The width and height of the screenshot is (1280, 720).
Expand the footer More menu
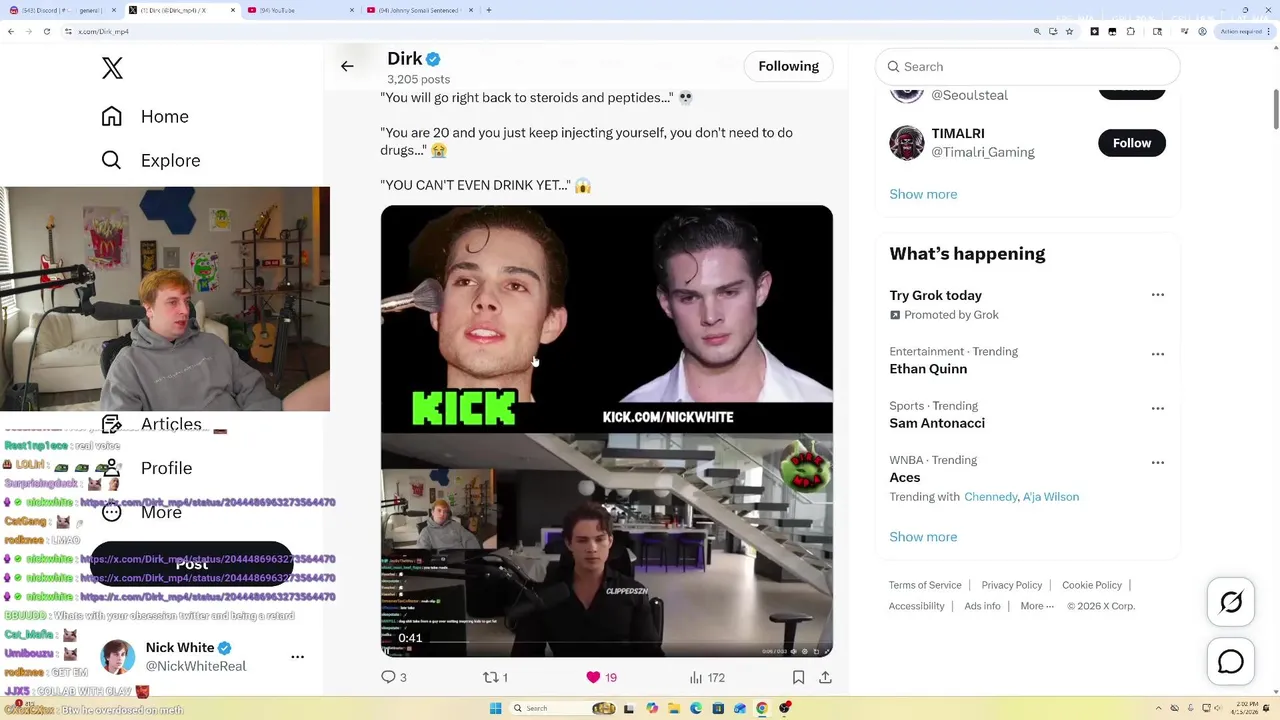click(1037, 606)
